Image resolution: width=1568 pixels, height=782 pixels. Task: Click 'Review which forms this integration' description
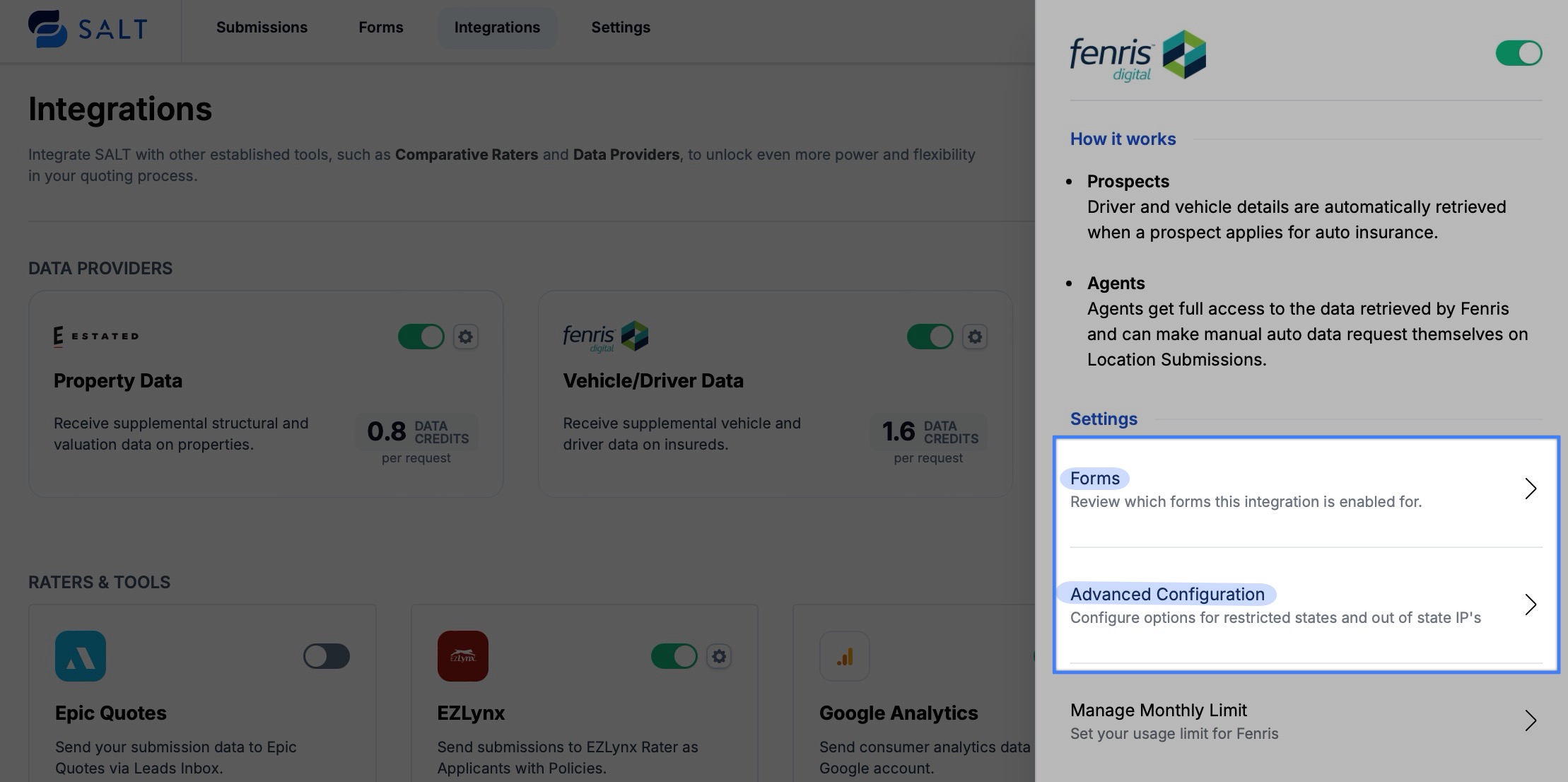click(1246, 502)
